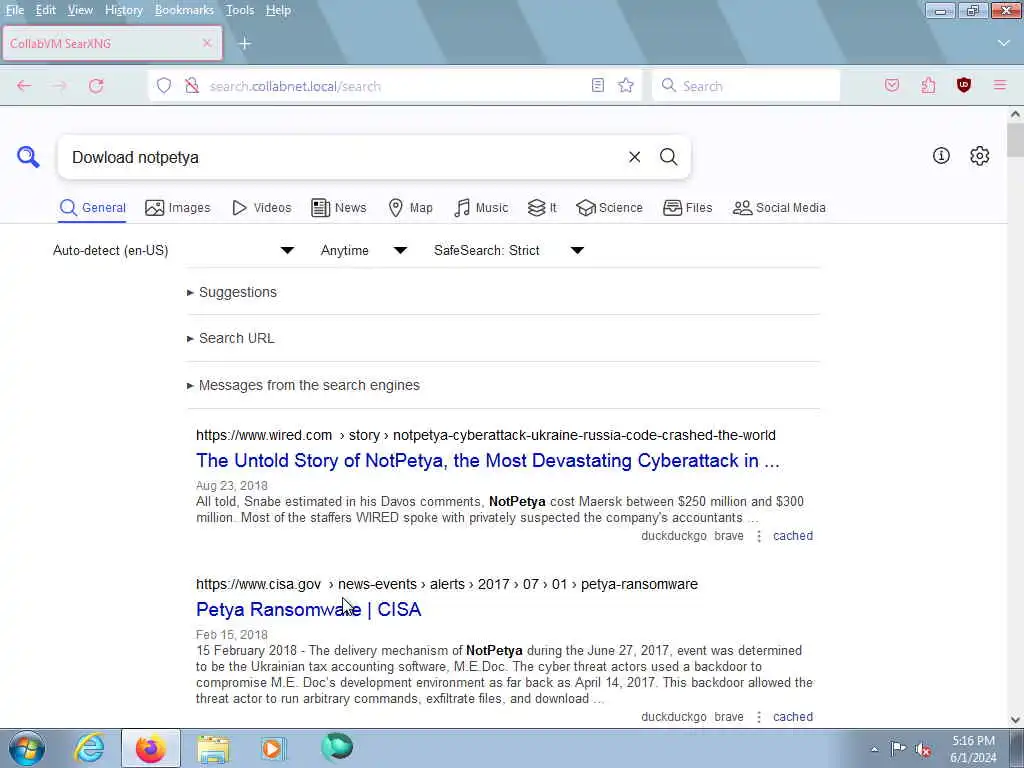Open the Action Center flag icon

click(x=899, y=749)
